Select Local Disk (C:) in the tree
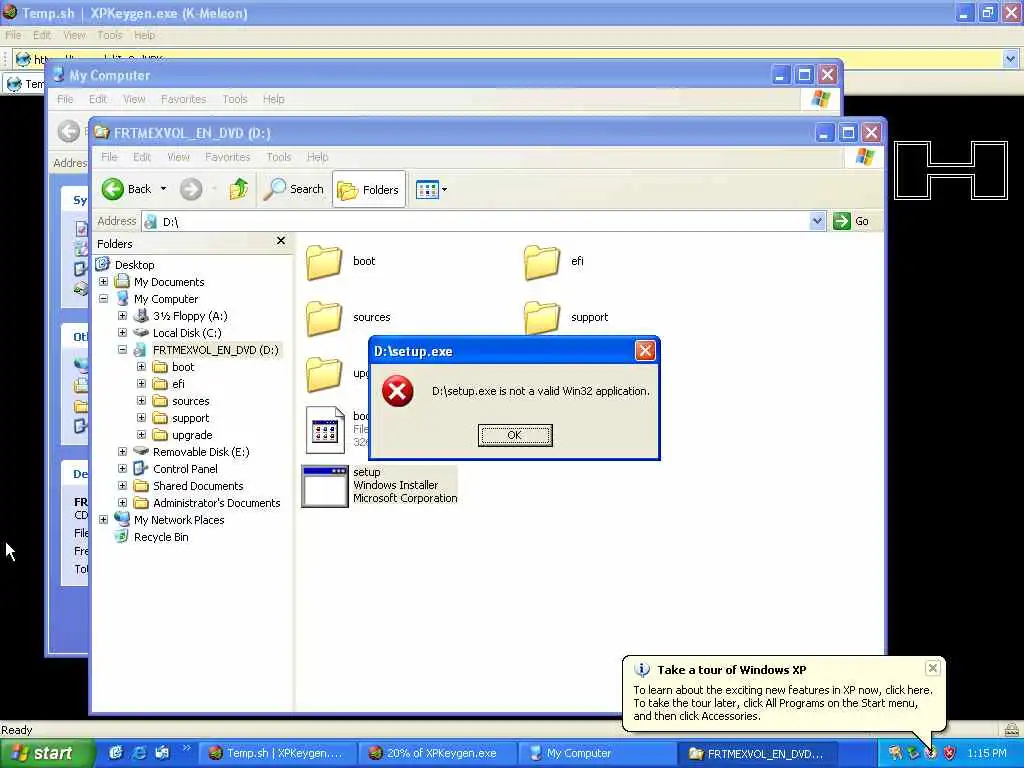Image resolution: width=1024 pixels, height=768 pixels. 187,332
